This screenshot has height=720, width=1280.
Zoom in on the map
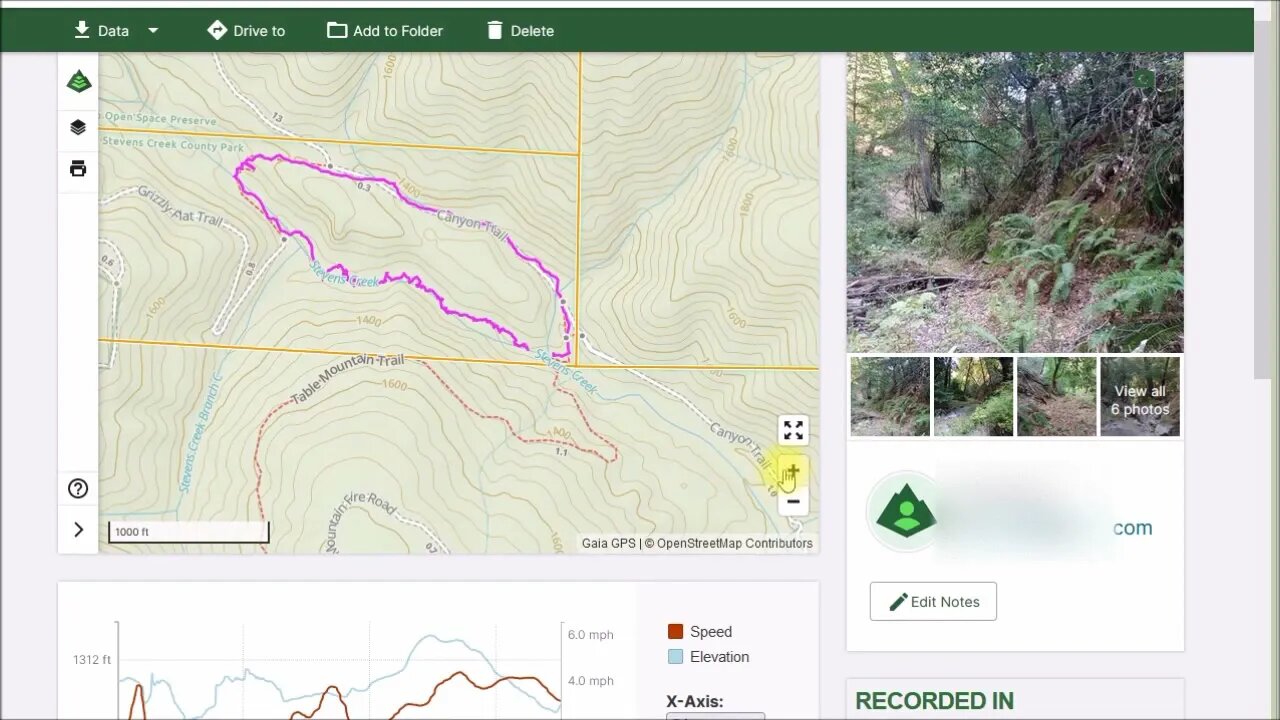coord(793,471)
